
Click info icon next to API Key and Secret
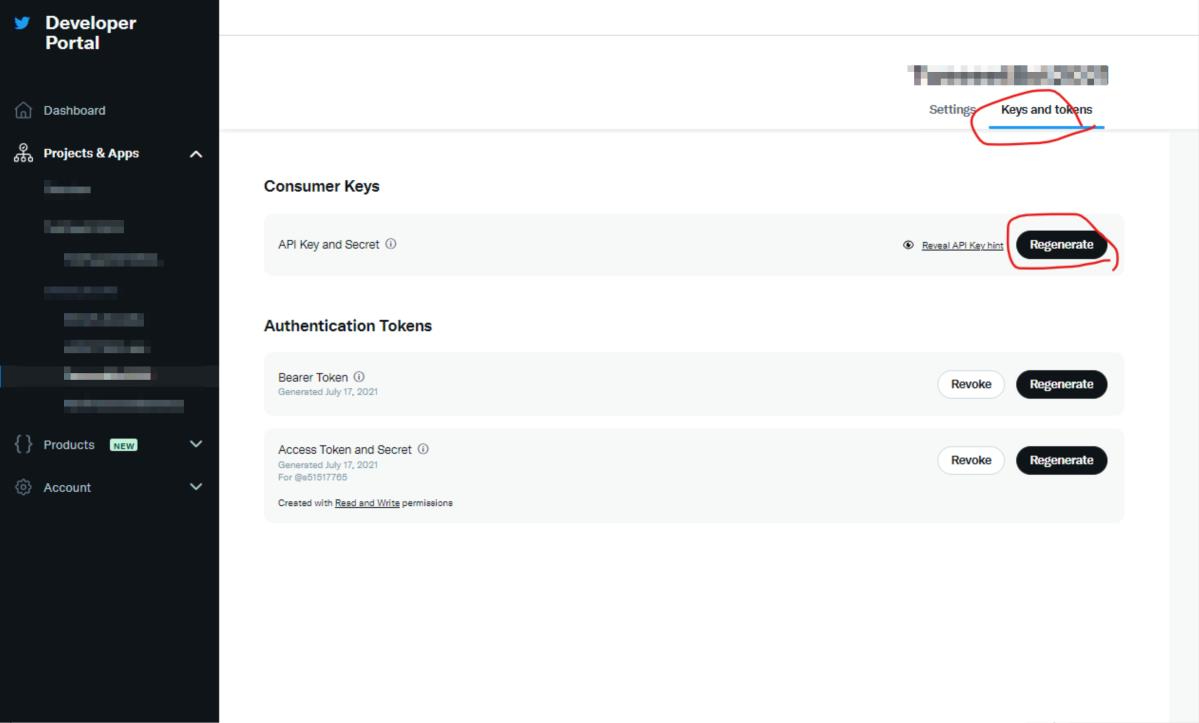pyautogui.click(x=391, y=244)
